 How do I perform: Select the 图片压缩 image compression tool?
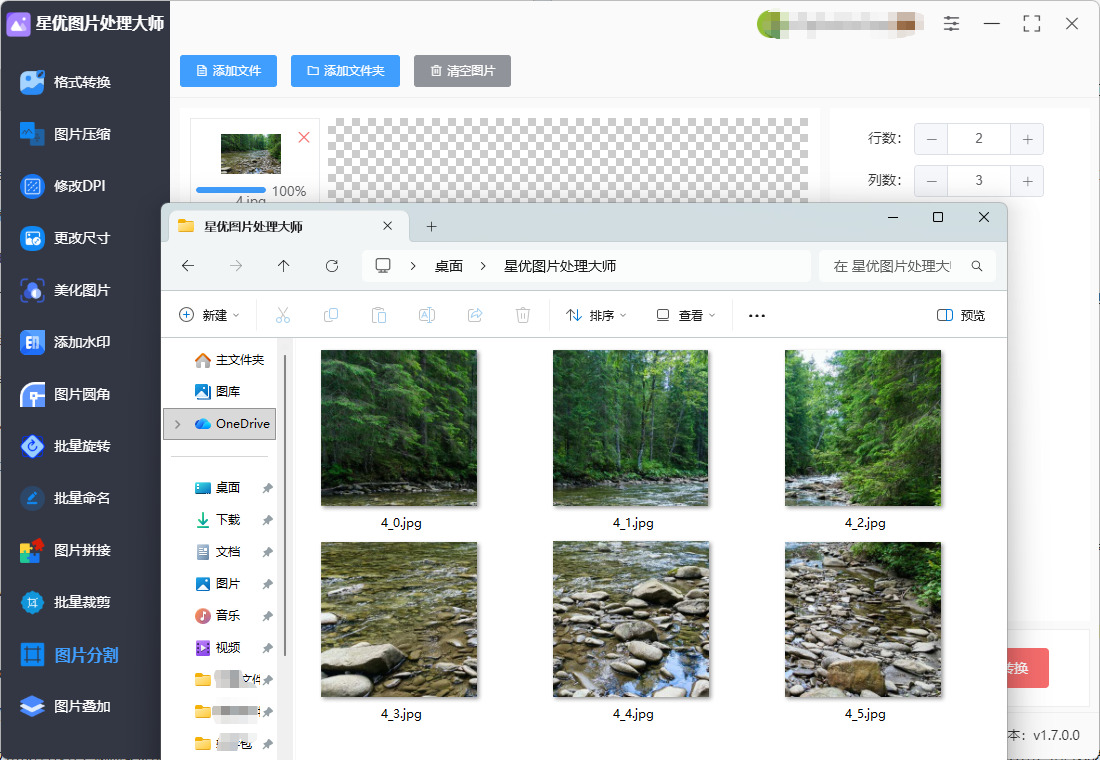pos(80,134)
